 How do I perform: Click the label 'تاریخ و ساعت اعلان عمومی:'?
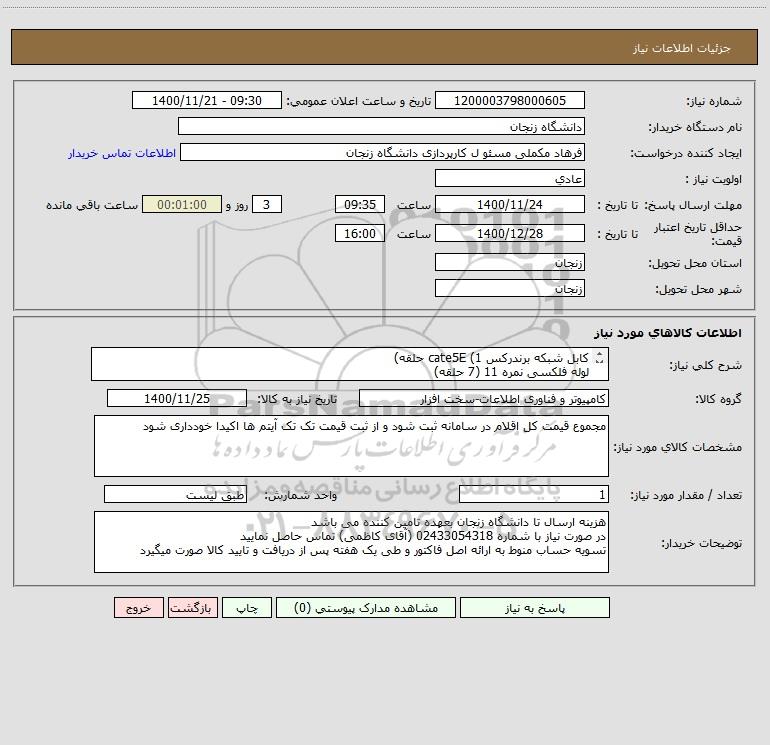coord(359,101)
